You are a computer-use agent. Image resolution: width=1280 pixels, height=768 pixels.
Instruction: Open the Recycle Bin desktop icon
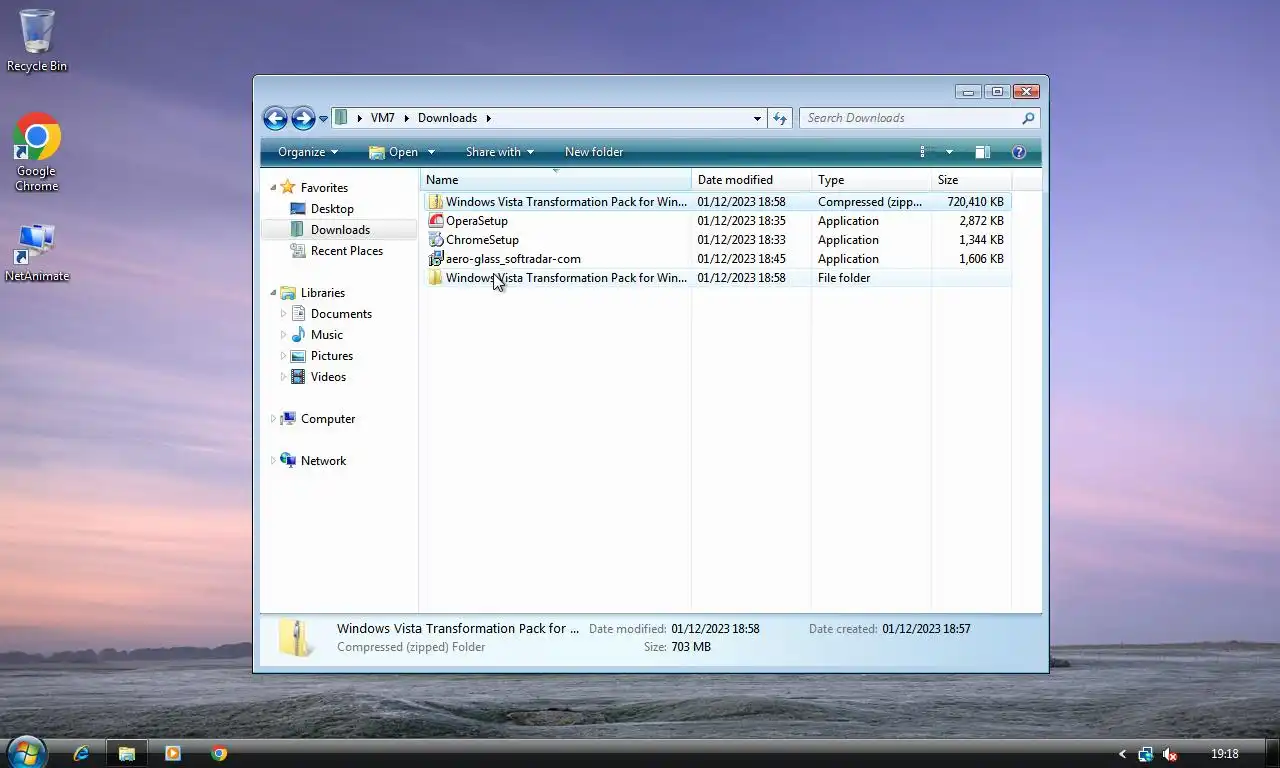click(37, 41)
